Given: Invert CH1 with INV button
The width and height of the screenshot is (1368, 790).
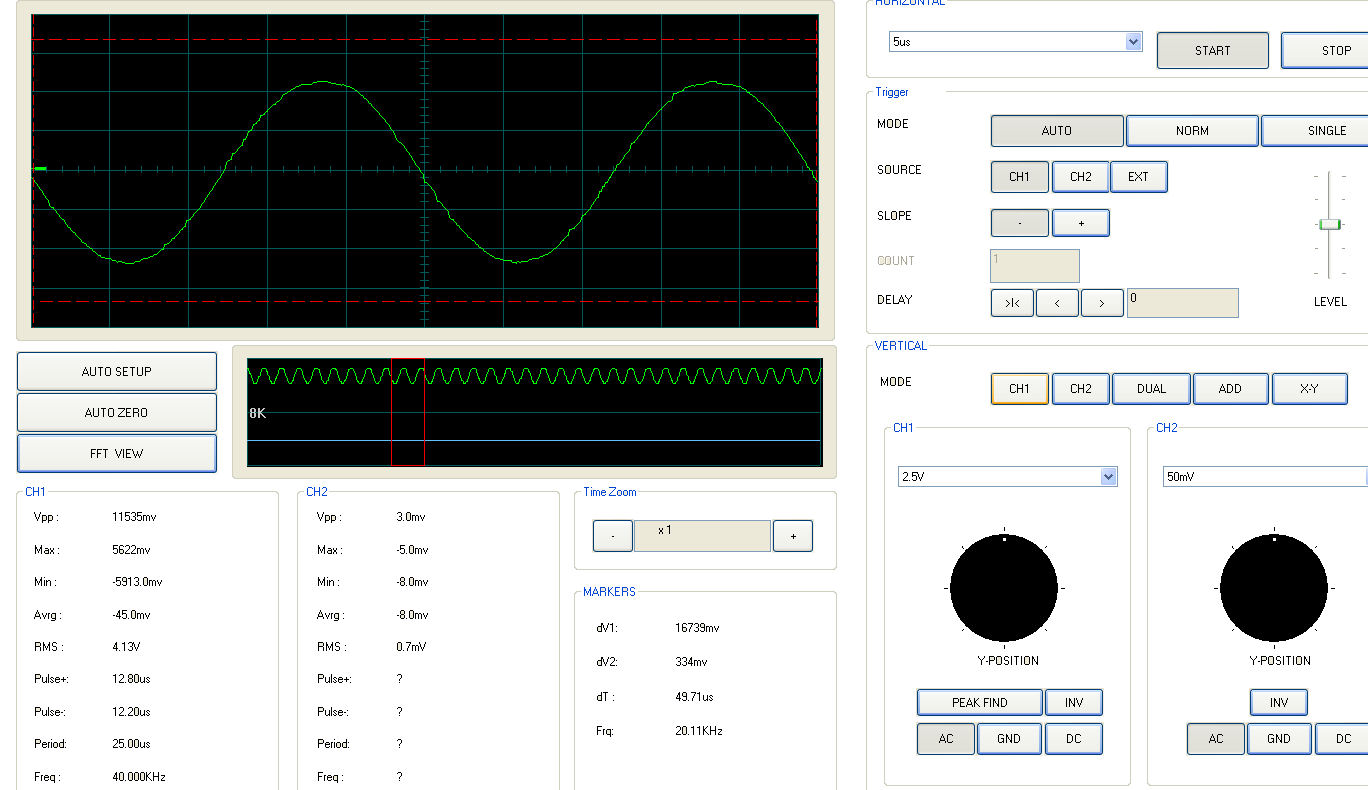Looking at the screenshot, I should pyautogui.click(x=1074, y=703).
